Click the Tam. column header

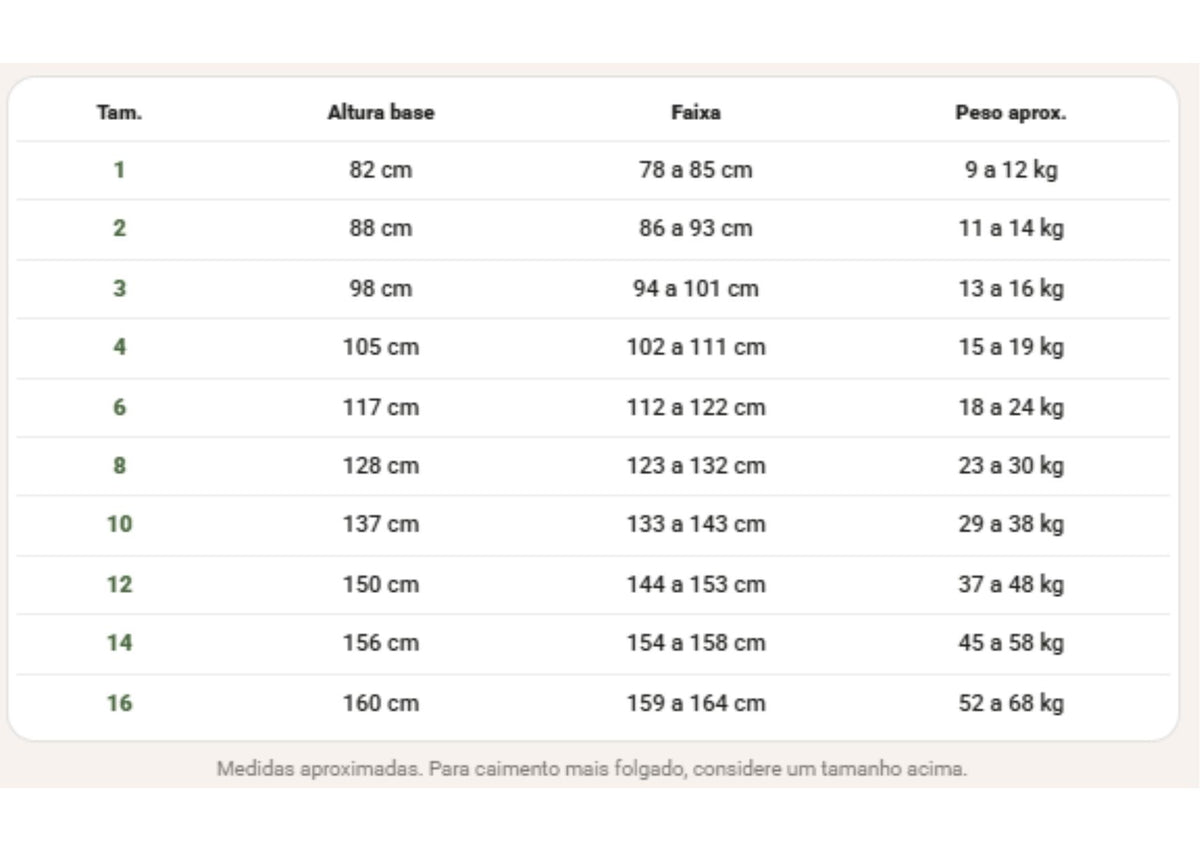pyautogui.click(x=119, y=113)
